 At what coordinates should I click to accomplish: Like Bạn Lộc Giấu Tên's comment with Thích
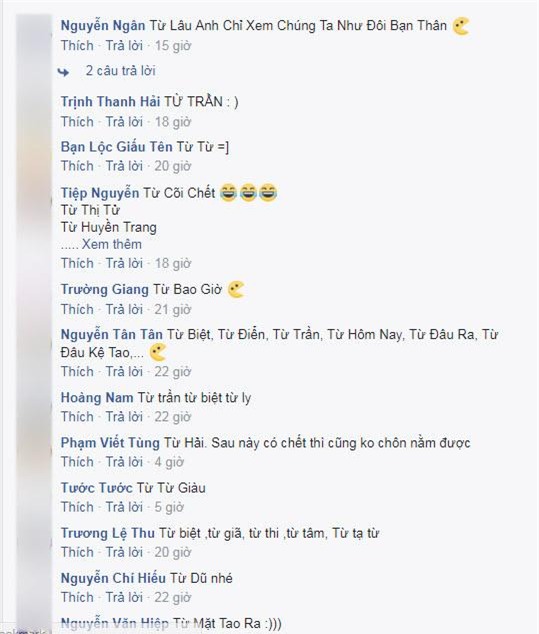click(77, 166)
